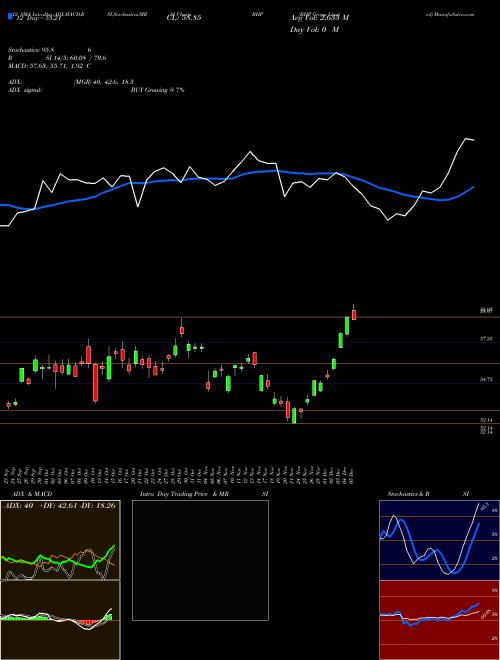Click the 'Avg Vol: 2.633 M' label
Screen dimensions: 500x660
point(319,18)
